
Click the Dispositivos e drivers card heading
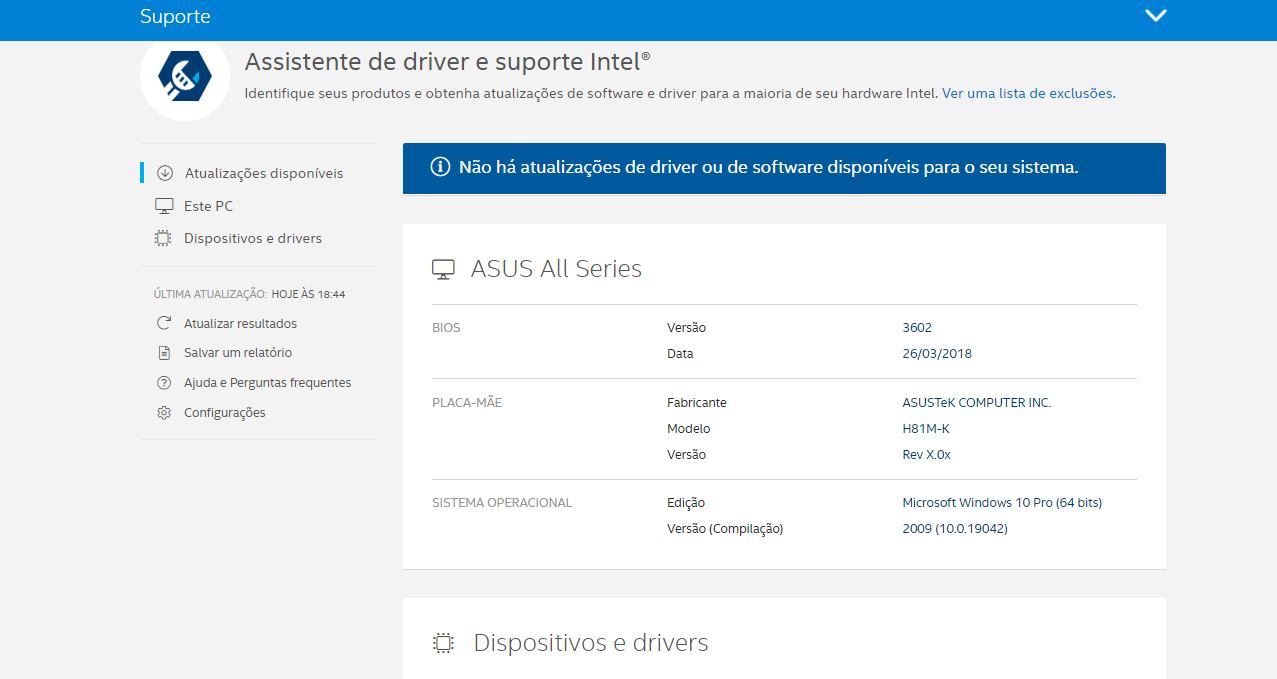(591, 642)
